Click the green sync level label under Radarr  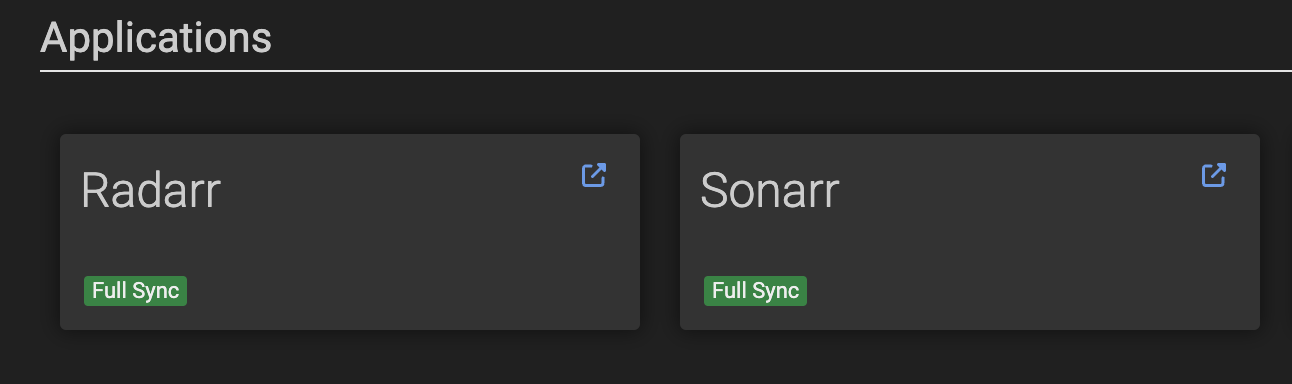pos(136,291)
